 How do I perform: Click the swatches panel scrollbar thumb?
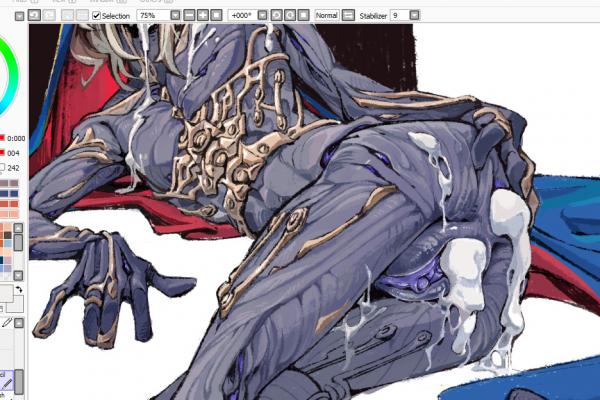(18, 243)
